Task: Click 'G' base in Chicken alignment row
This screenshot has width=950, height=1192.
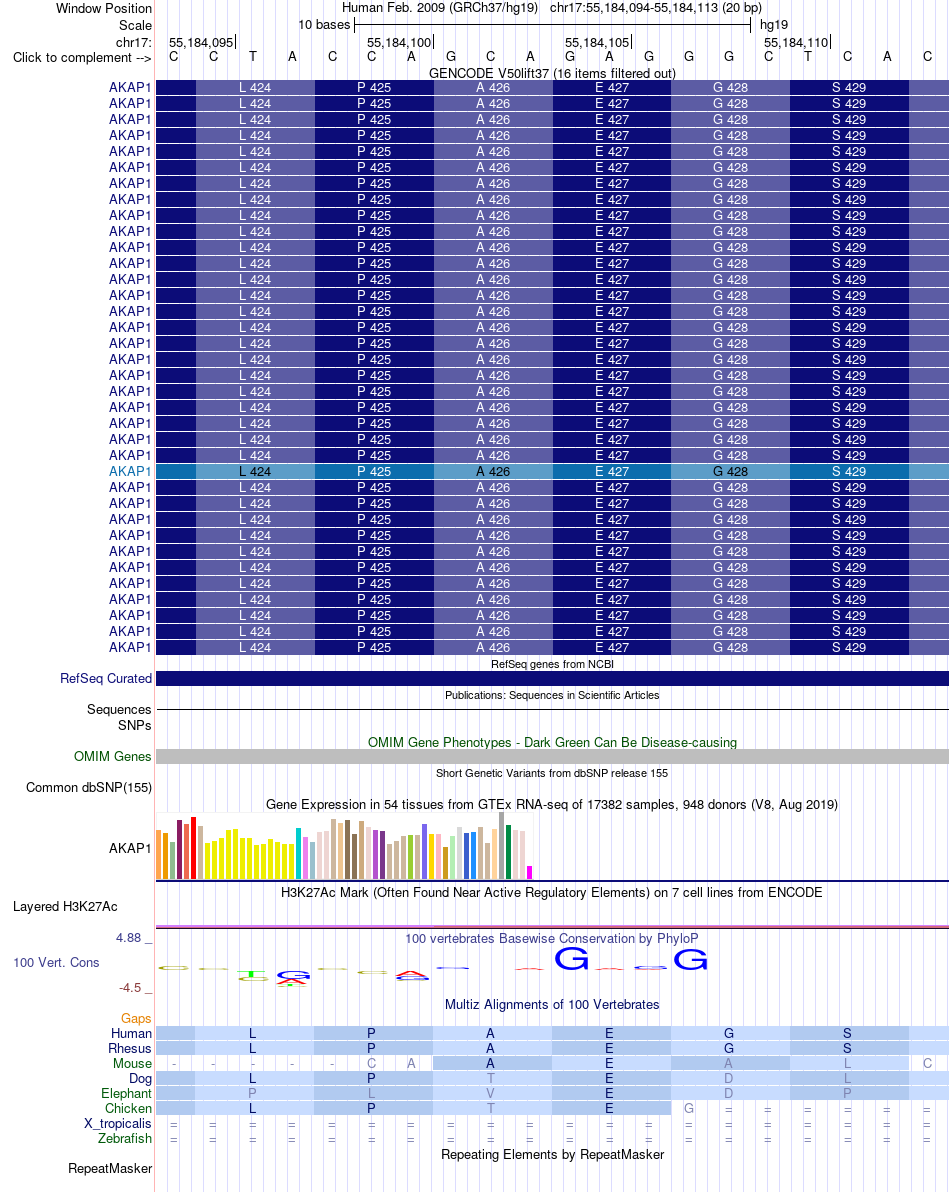Action: pyautogui.click(x=689, y=1108)
